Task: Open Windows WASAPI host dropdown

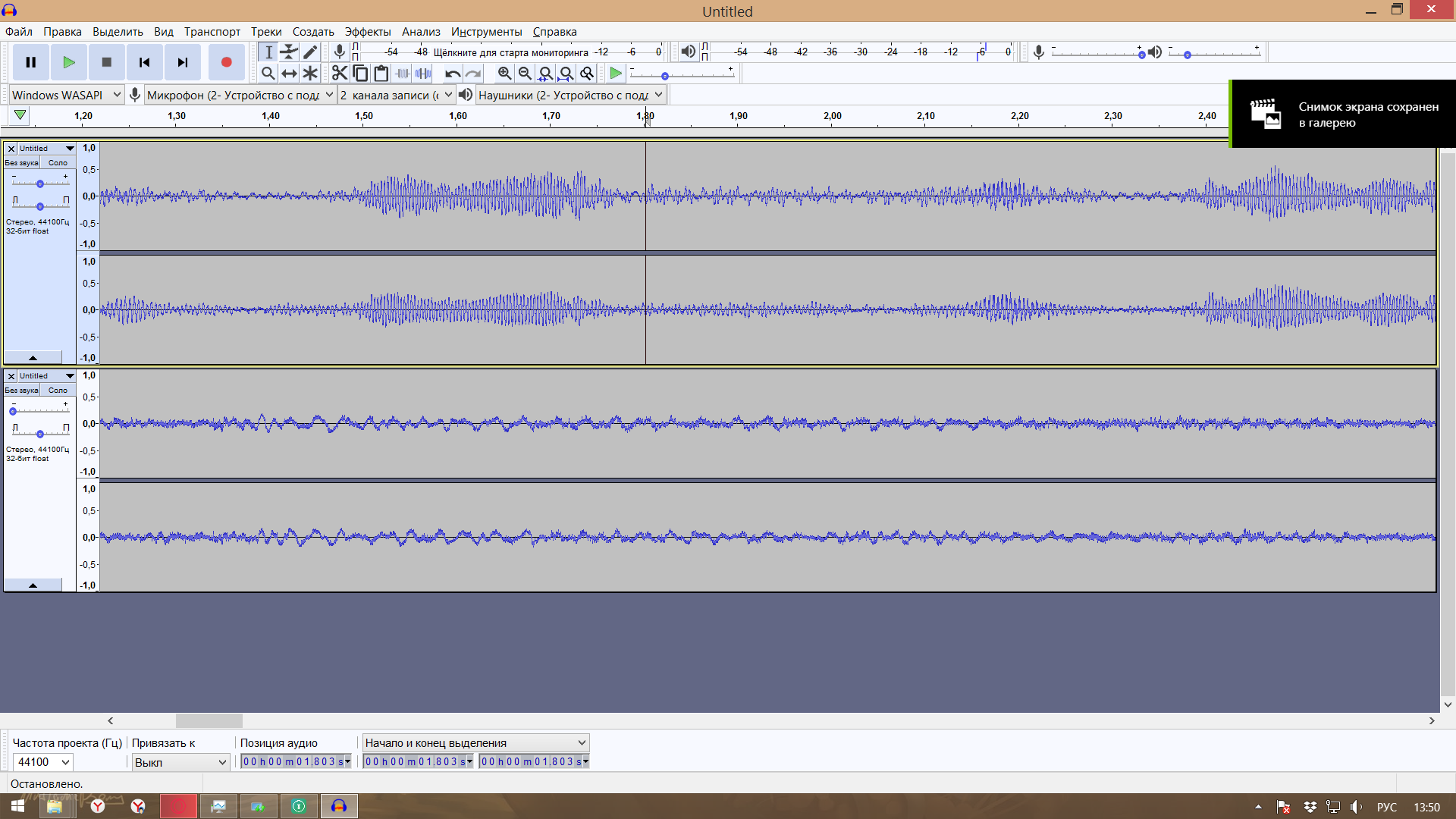Action: tap(67, 95)
